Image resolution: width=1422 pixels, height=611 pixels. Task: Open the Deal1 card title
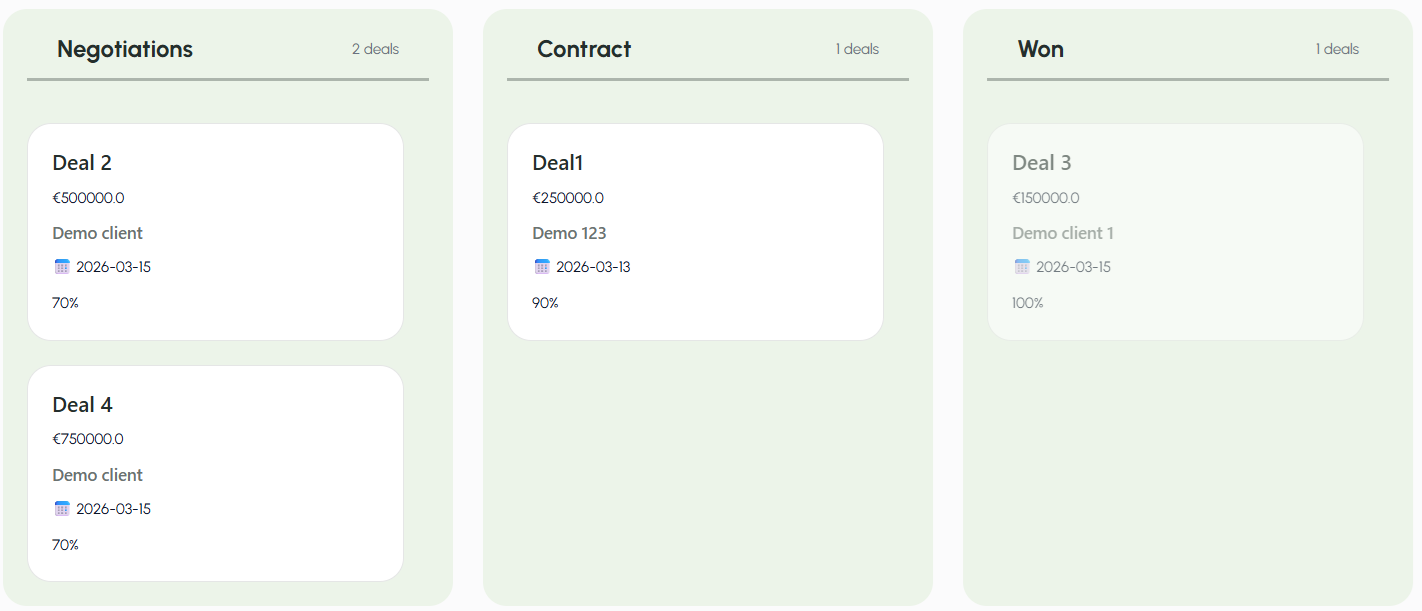tap(557, 163)
